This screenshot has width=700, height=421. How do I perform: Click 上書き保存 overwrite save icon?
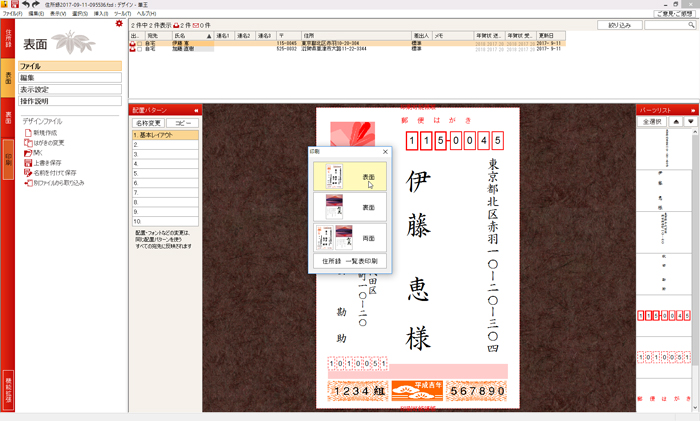point(27,162)
